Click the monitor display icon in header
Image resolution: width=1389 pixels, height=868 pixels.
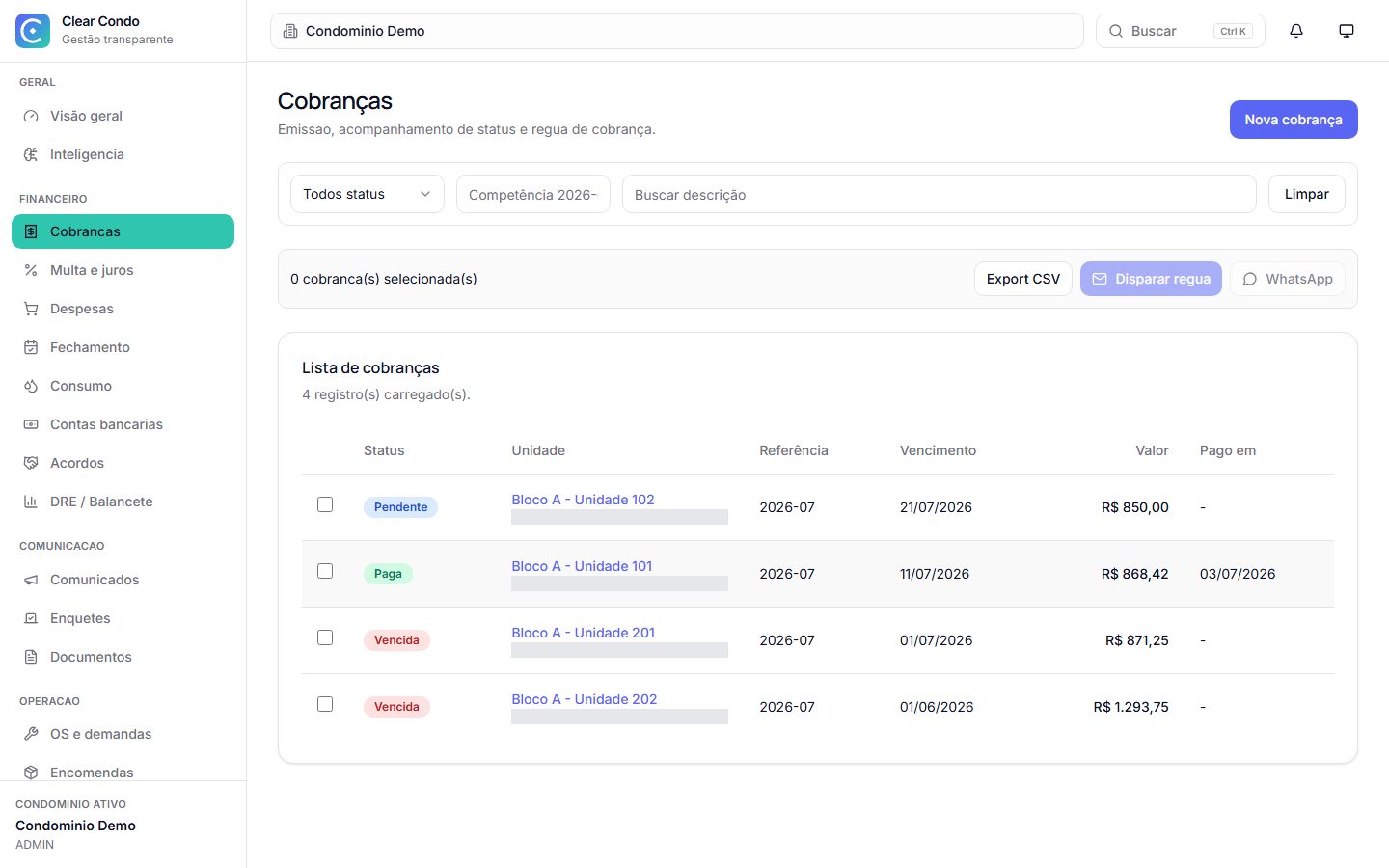click(x=1347, y=31)
